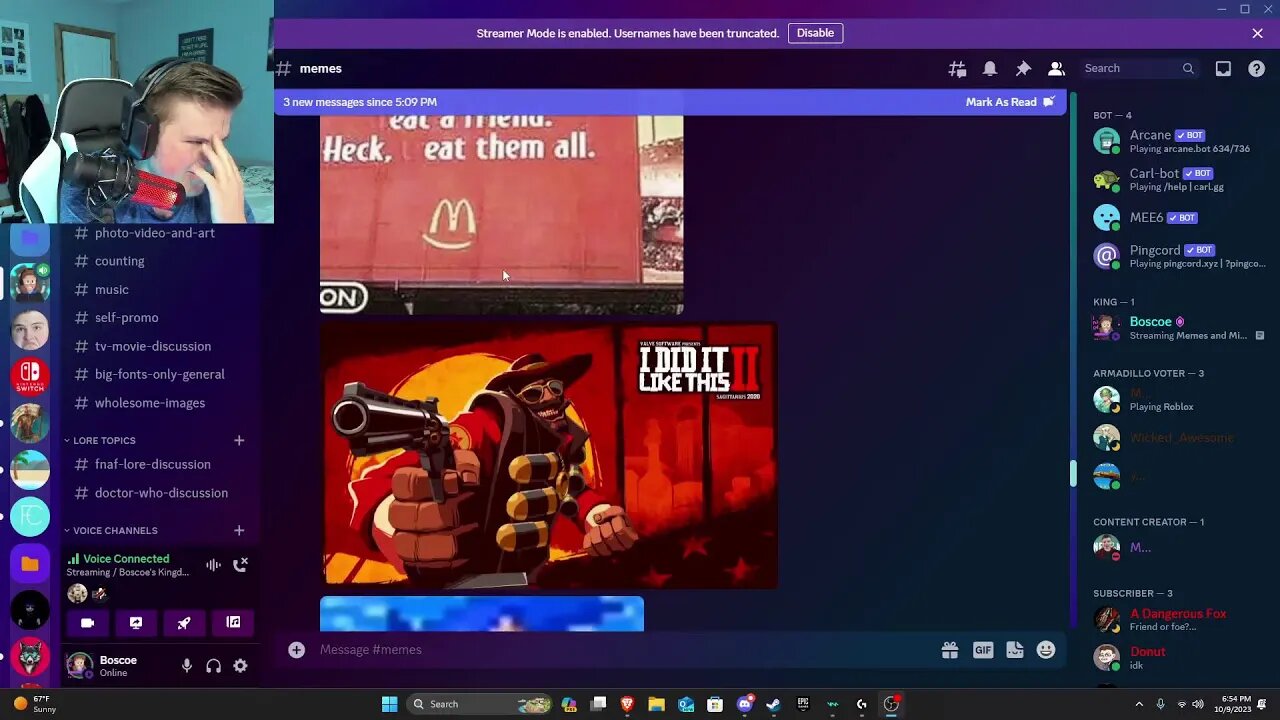Screen dimensions: 1280x720
Task: Click the plus attach button in message box
Action: pos(296,650)
